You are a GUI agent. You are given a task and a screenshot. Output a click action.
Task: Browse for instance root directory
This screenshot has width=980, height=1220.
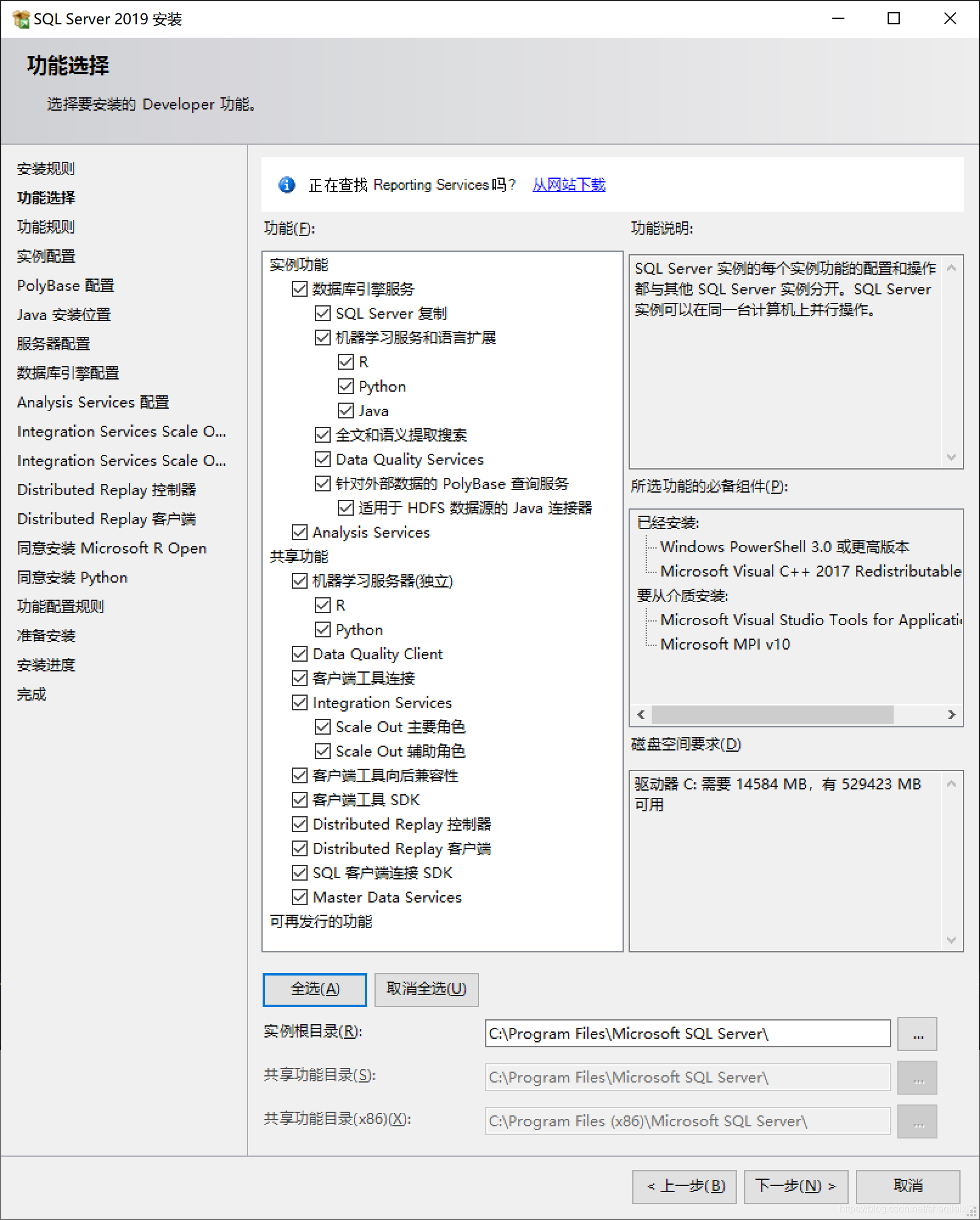point(917,1033)
